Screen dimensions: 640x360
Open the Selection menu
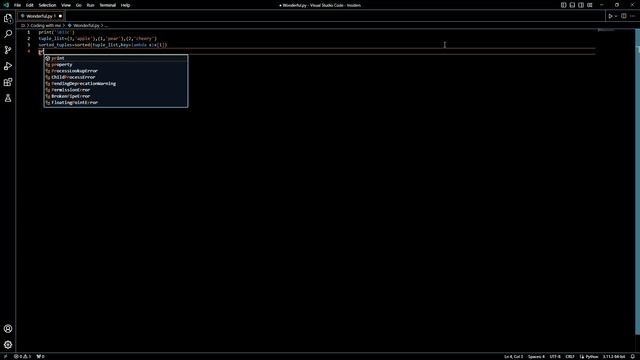point(47,5)
